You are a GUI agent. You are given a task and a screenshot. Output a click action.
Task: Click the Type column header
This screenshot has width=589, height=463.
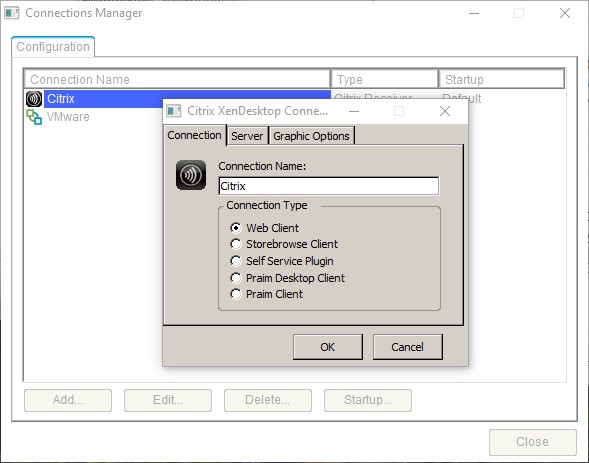(x=385, y=79)
